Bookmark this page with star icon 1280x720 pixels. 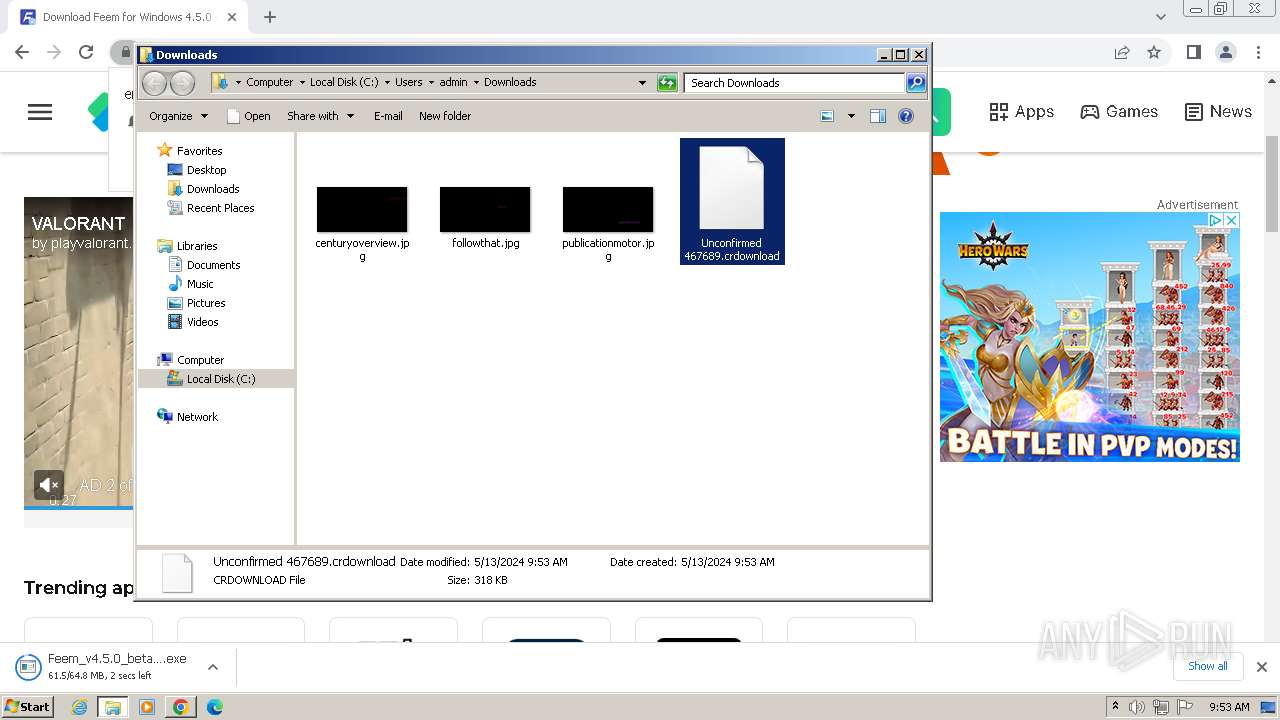pyautogui.click(x=1154, y=52)
